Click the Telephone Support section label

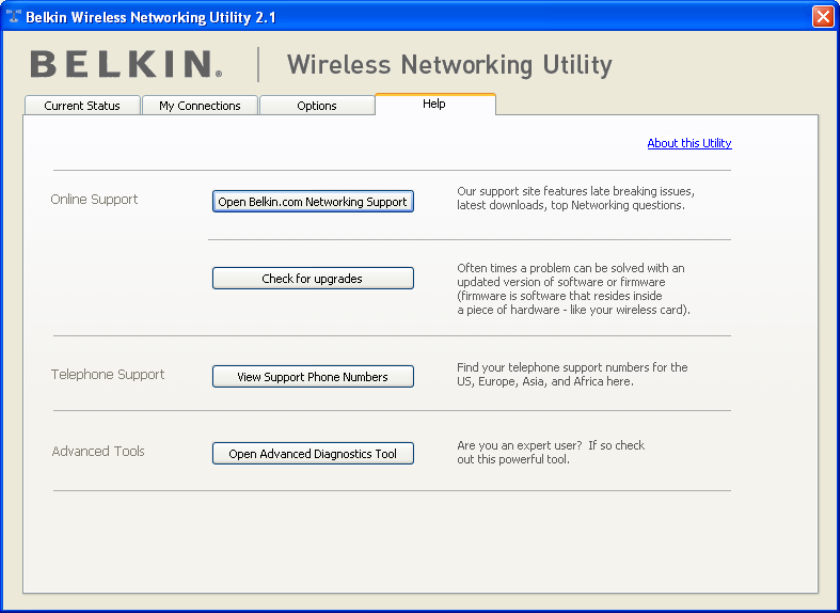click(x=108, y=374)
